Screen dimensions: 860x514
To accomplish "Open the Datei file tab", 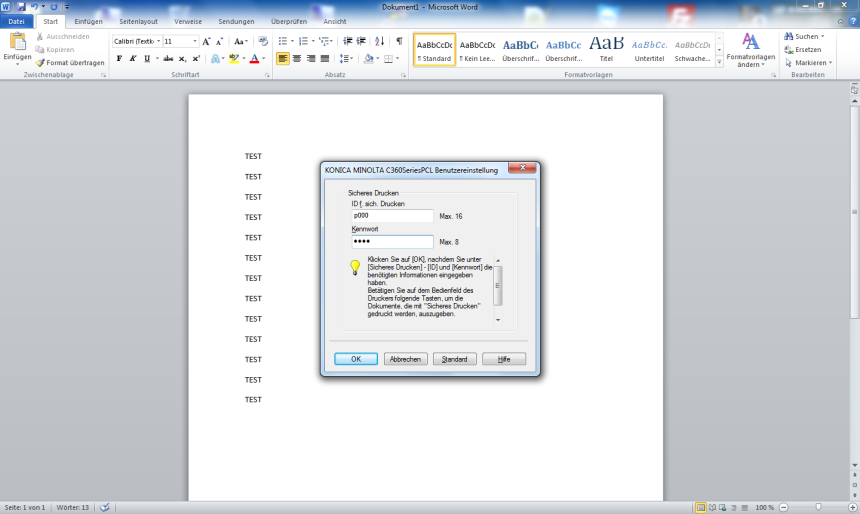I will 17,21.
